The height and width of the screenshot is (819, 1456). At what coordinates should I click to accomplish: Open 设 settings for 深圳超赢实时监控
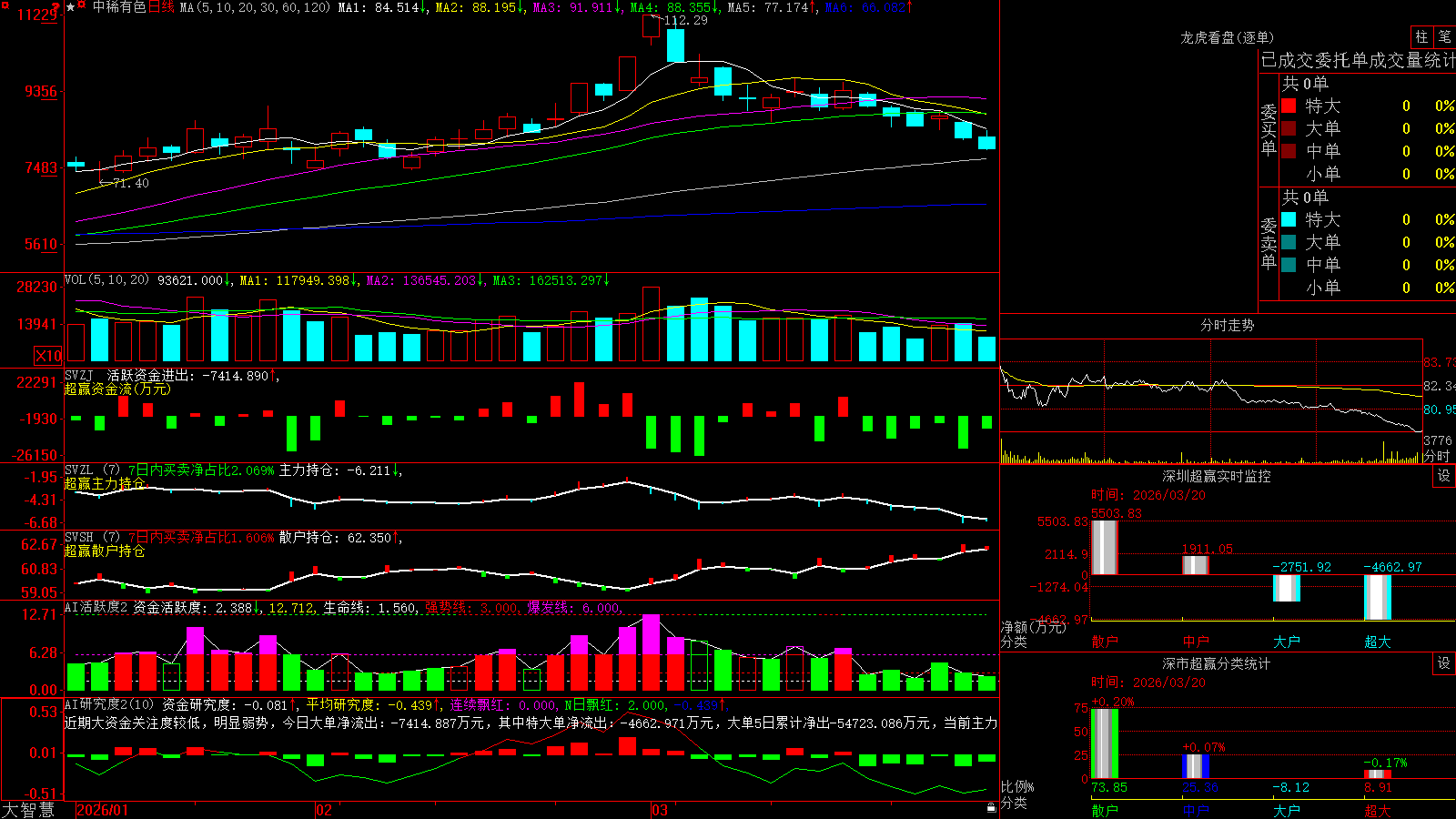coord(1444,476)
